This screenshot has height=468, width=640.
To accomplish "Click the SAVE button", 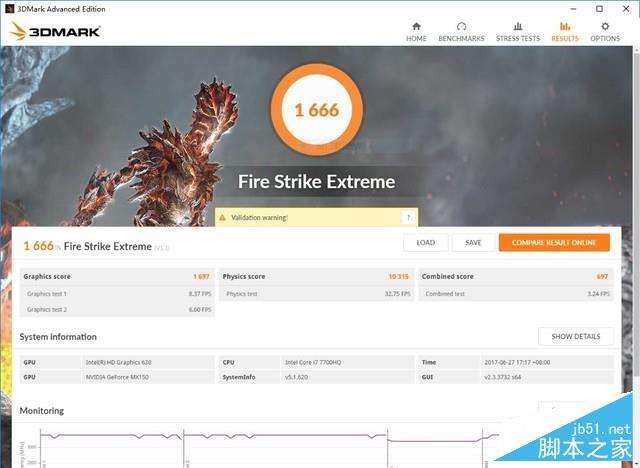I will (x=473, y=243).
